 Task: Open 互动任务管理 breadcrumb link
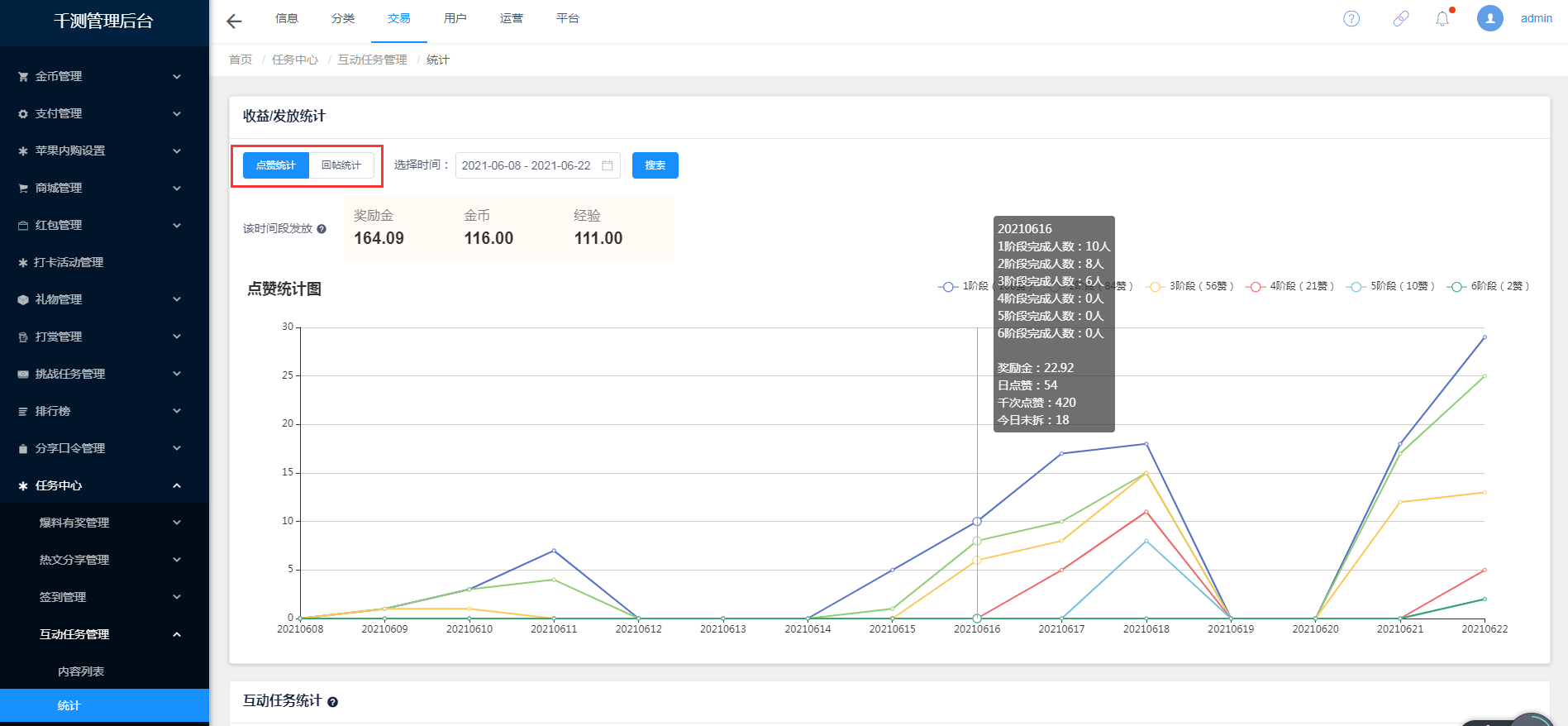373,60
